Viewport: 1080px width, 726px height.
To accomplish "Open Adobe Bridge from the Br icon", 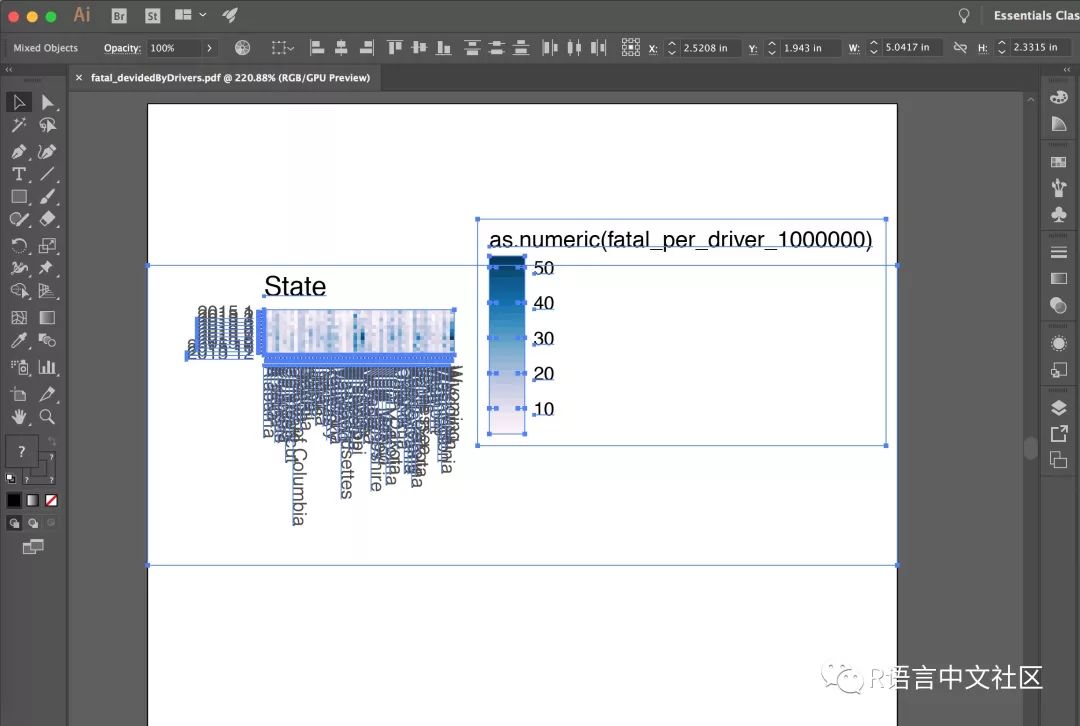I will pos(119,15).
